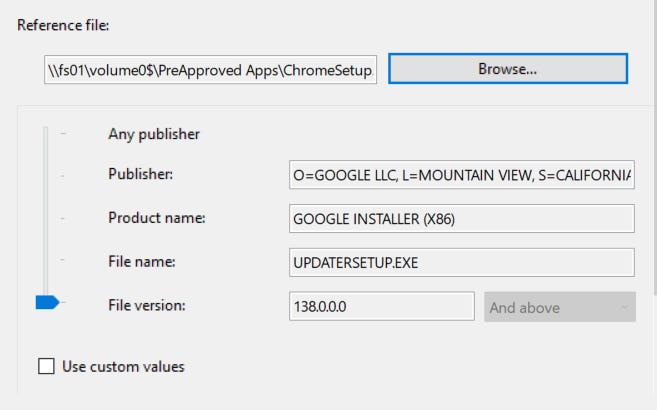Click the Any publisher label
The width and height of the screenshot is (657, 410).
154,134
